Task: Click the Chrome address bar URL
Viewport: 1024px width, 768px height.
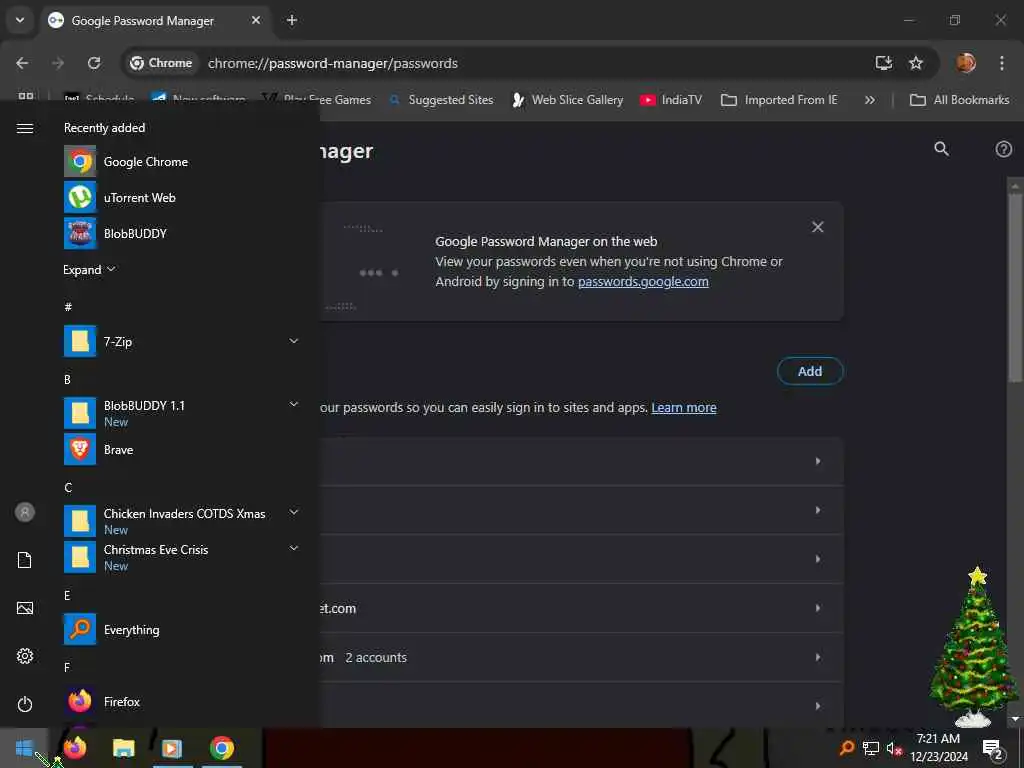Action: pos(332,63)
